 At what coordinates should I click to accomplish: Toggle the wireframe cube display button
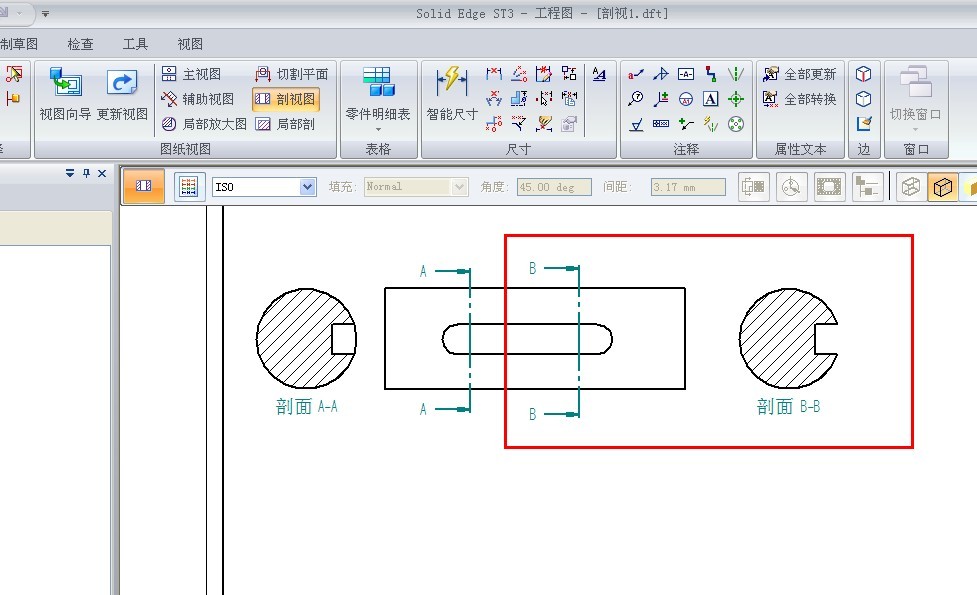(x=911, y=187)
